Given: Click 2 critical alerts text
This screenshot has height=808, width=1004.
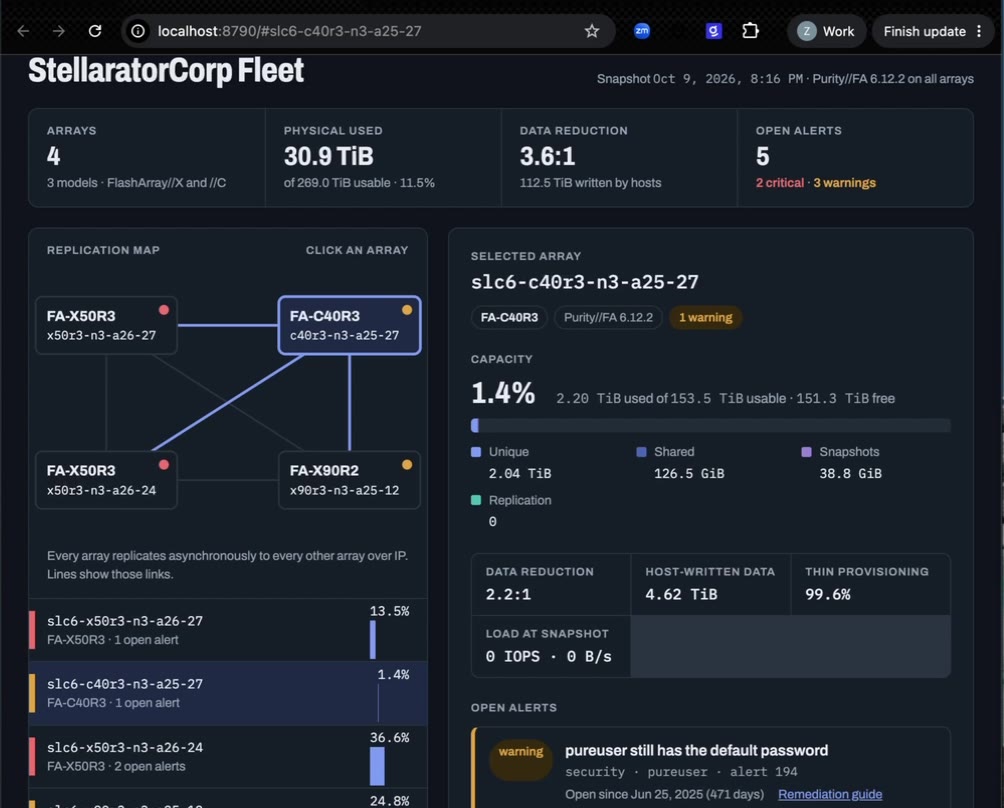Looking at the screenshot, I should click(779, 183).
